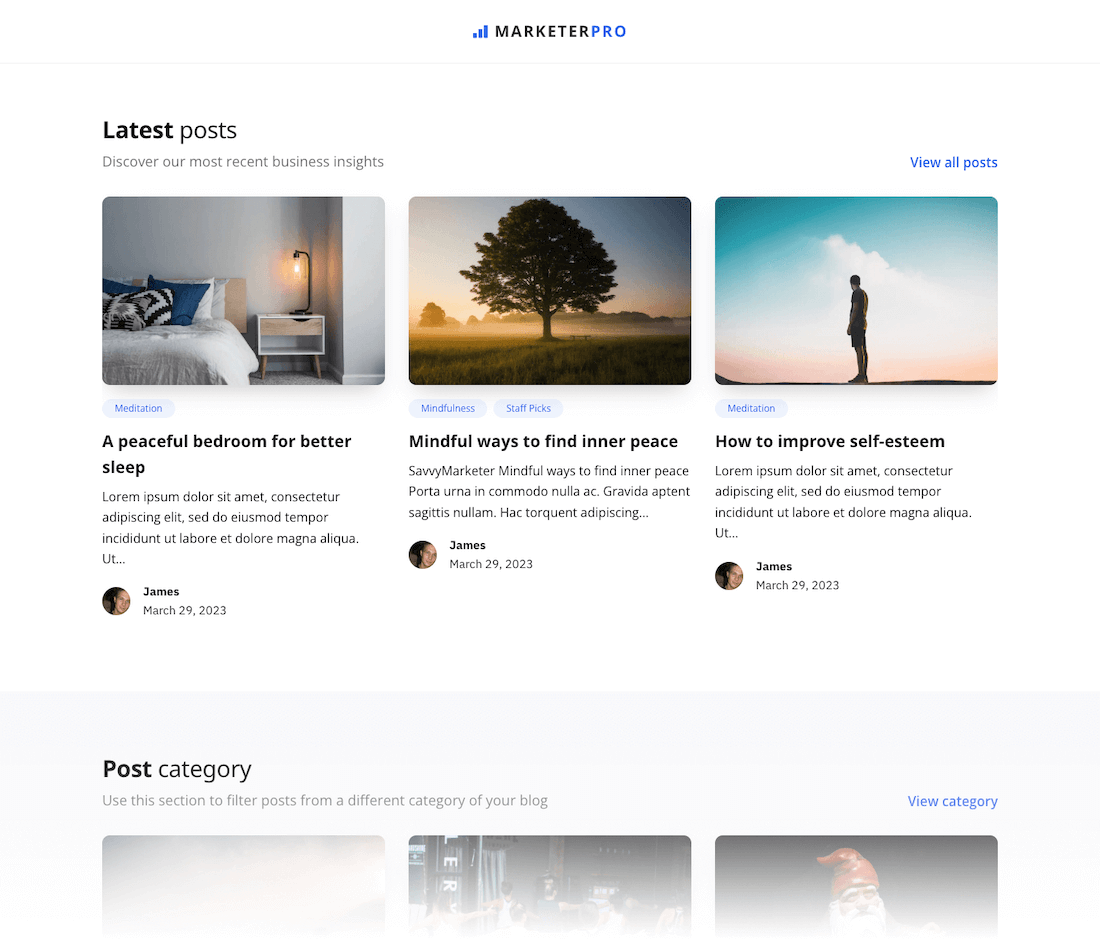Select Meditation tag under self-esteem post image
Viewport: 1100px width, 939px height.
tap(751, 408)
